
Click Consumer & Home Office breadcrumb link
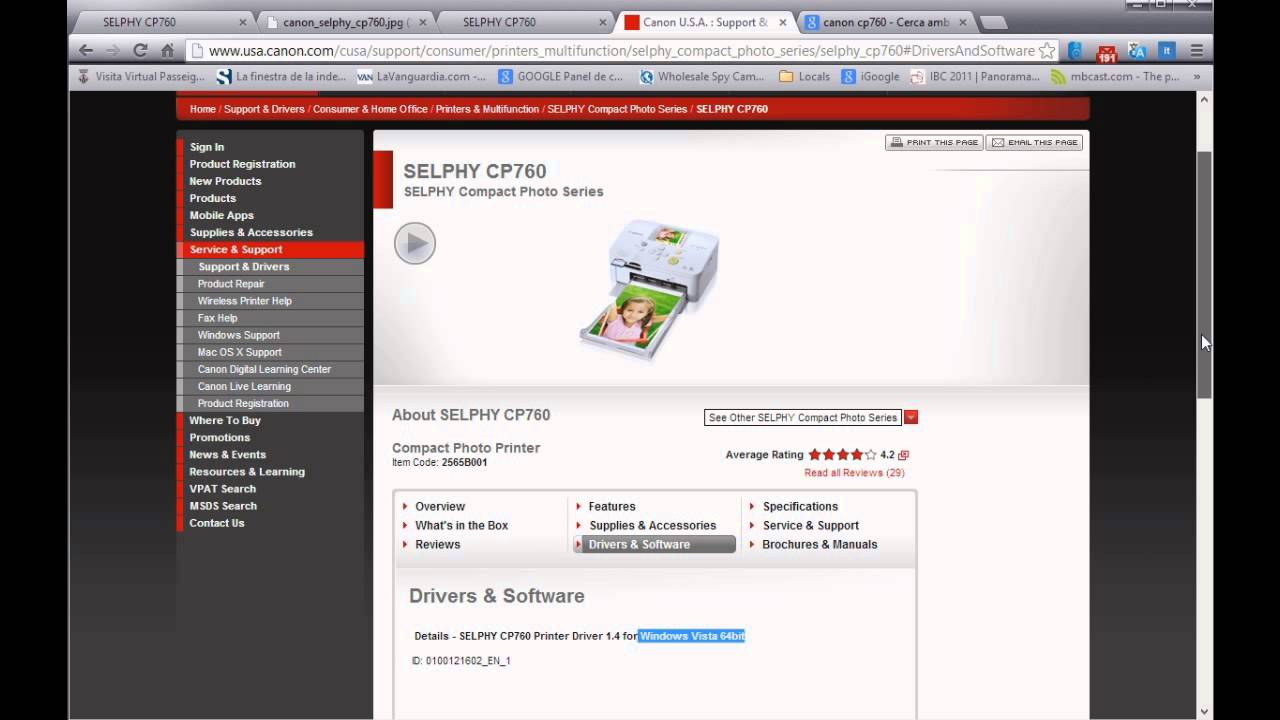click(x=370, y=109)
